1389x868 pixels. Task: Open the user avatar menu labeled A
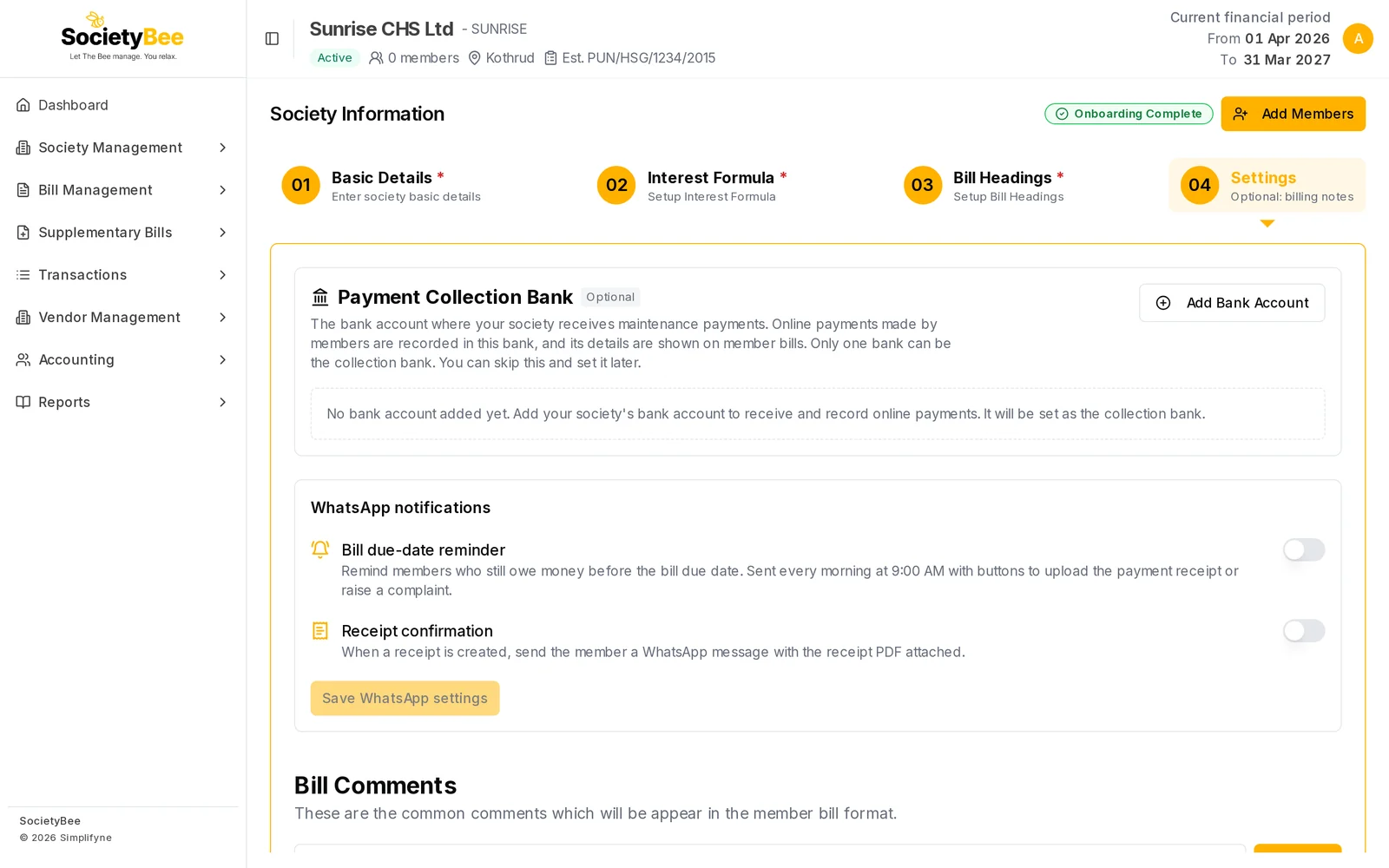point(1358,39)
